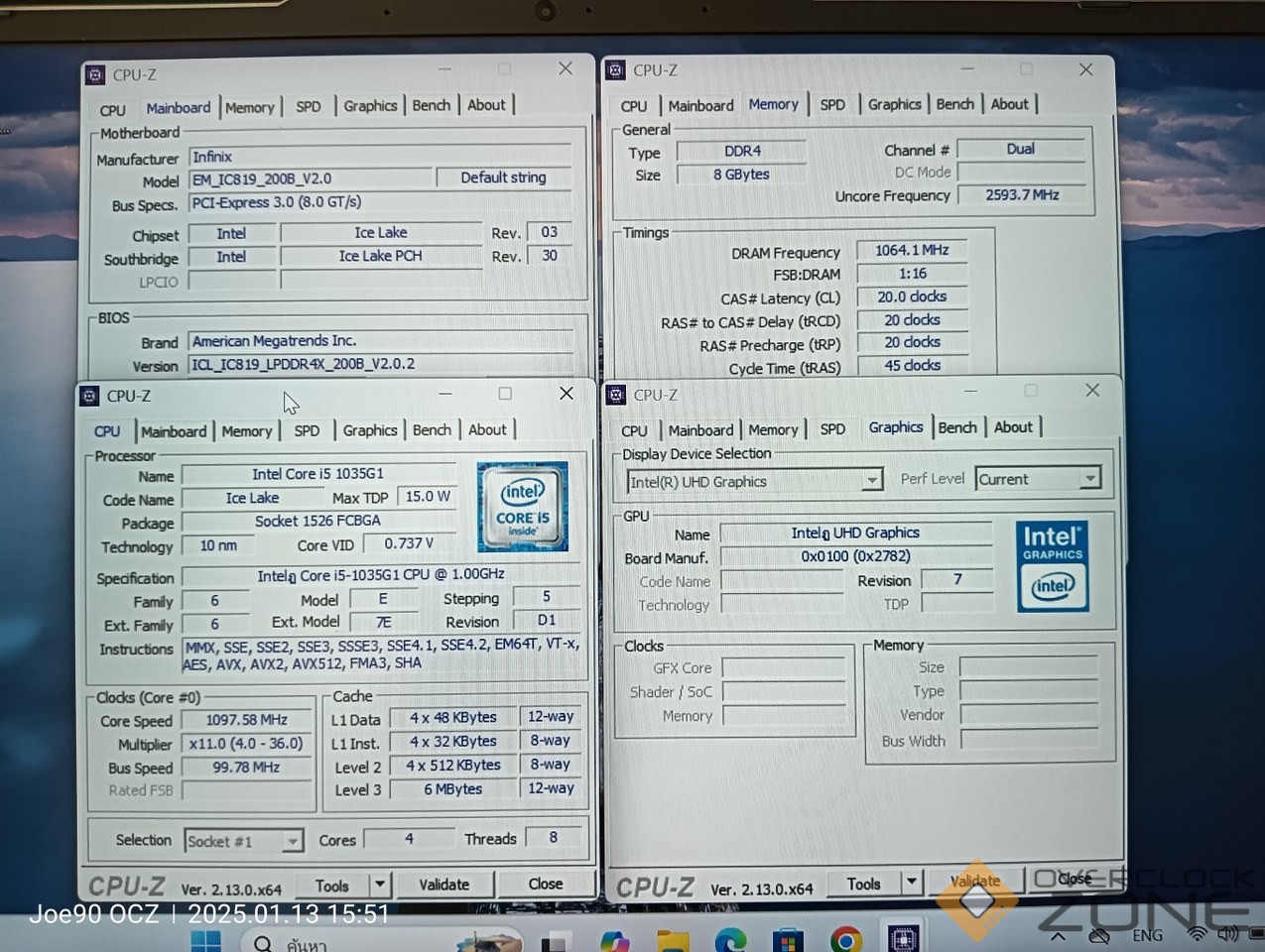Click the memory Size 8 GBytes field
Image resolution: width=1265 pixels, height=952 pixels.
(x=742, y=175)
